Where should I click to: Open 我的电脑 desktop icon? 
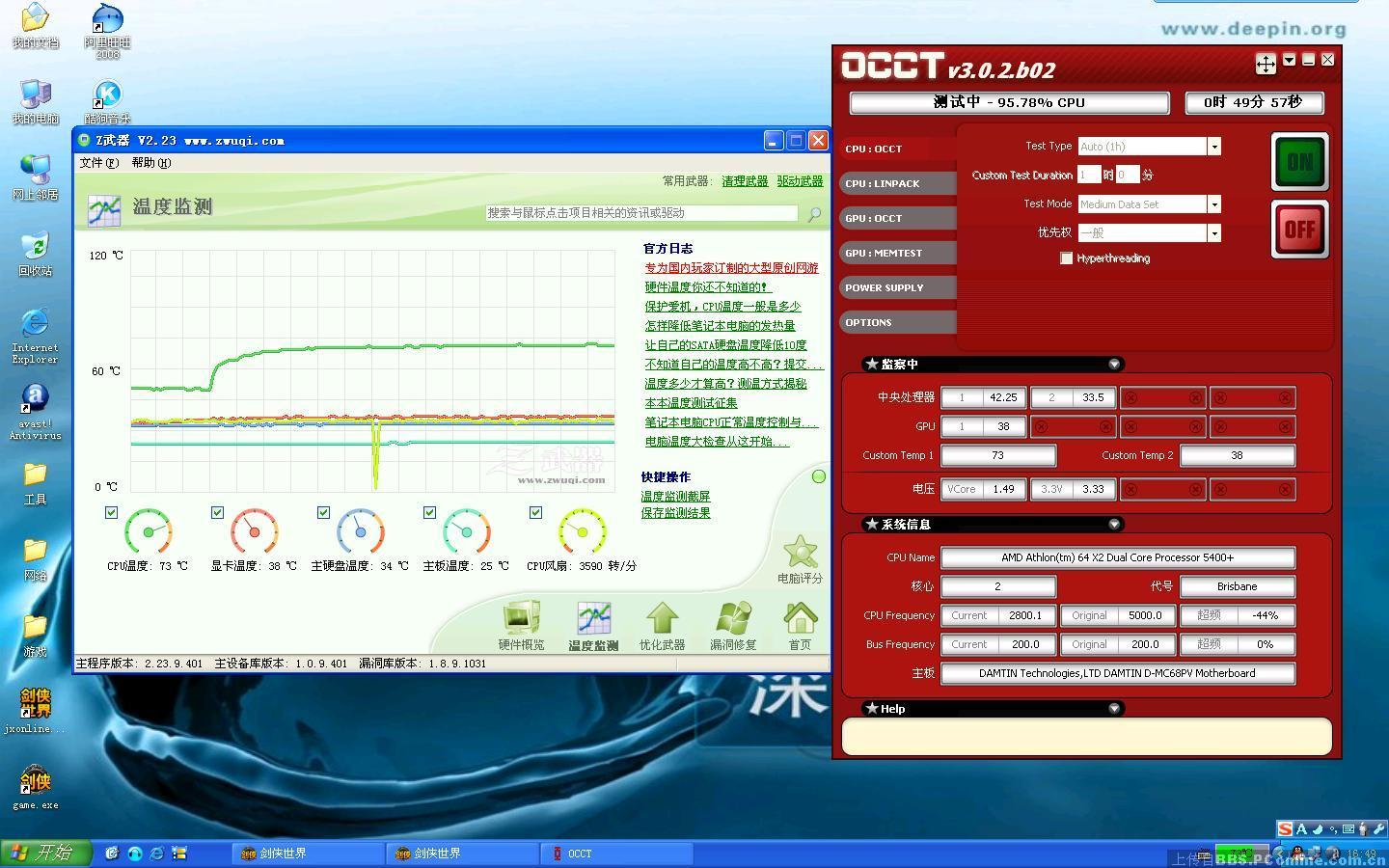click(x=35, y=101)
